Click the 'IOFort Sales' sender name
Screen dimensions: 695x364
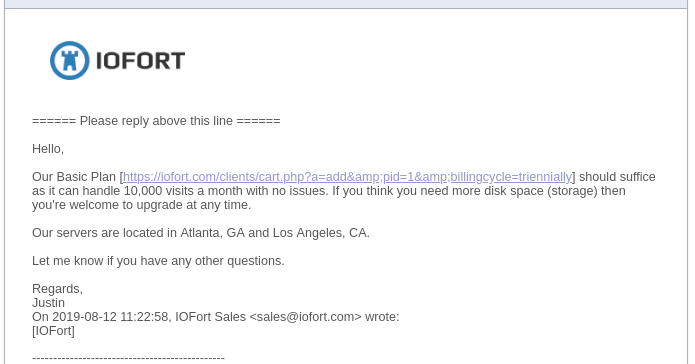click(x=211, y=317)
